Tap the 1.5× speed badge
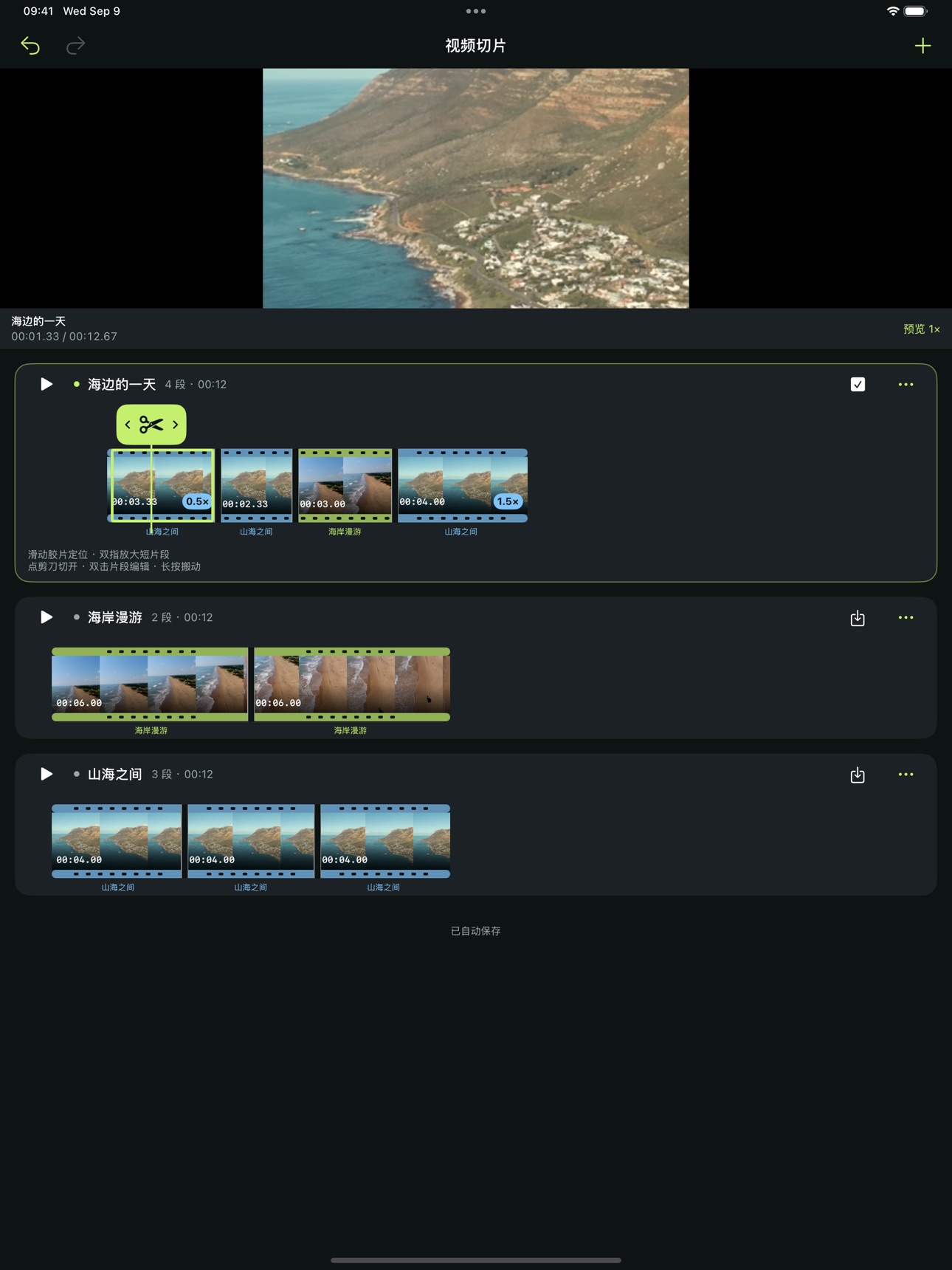Screen dimensions: 952x1270 (508, 501)
